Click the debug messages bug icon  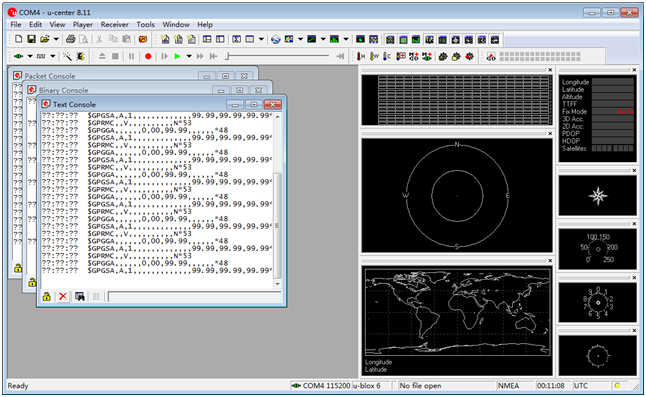pyautogui.click(x=80, y=56)
